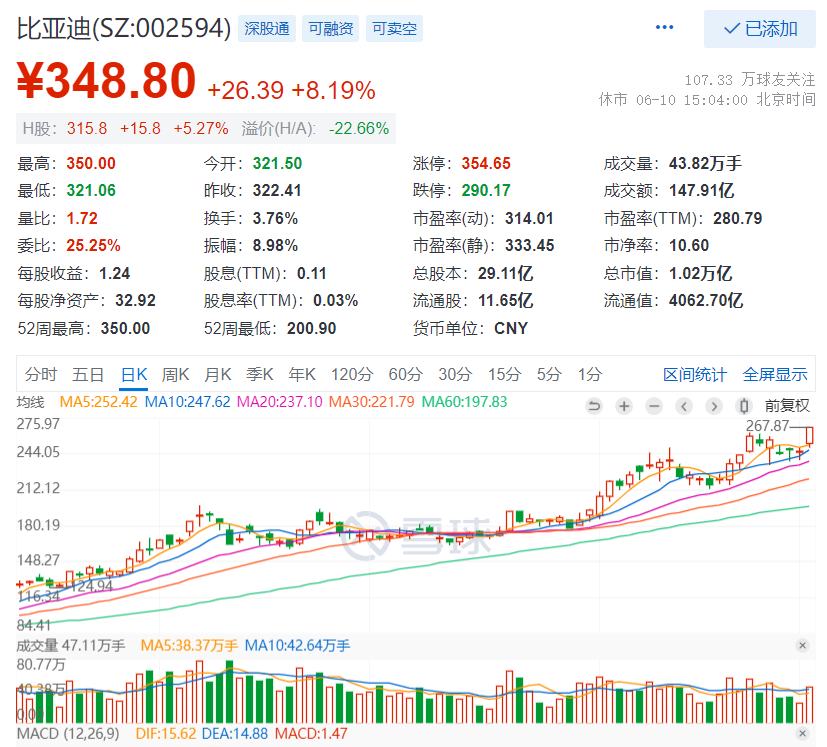Viewport: 827px width, 747px height.
Task: Click the 均线 indicator label
Action: click(x=31, y=403)
